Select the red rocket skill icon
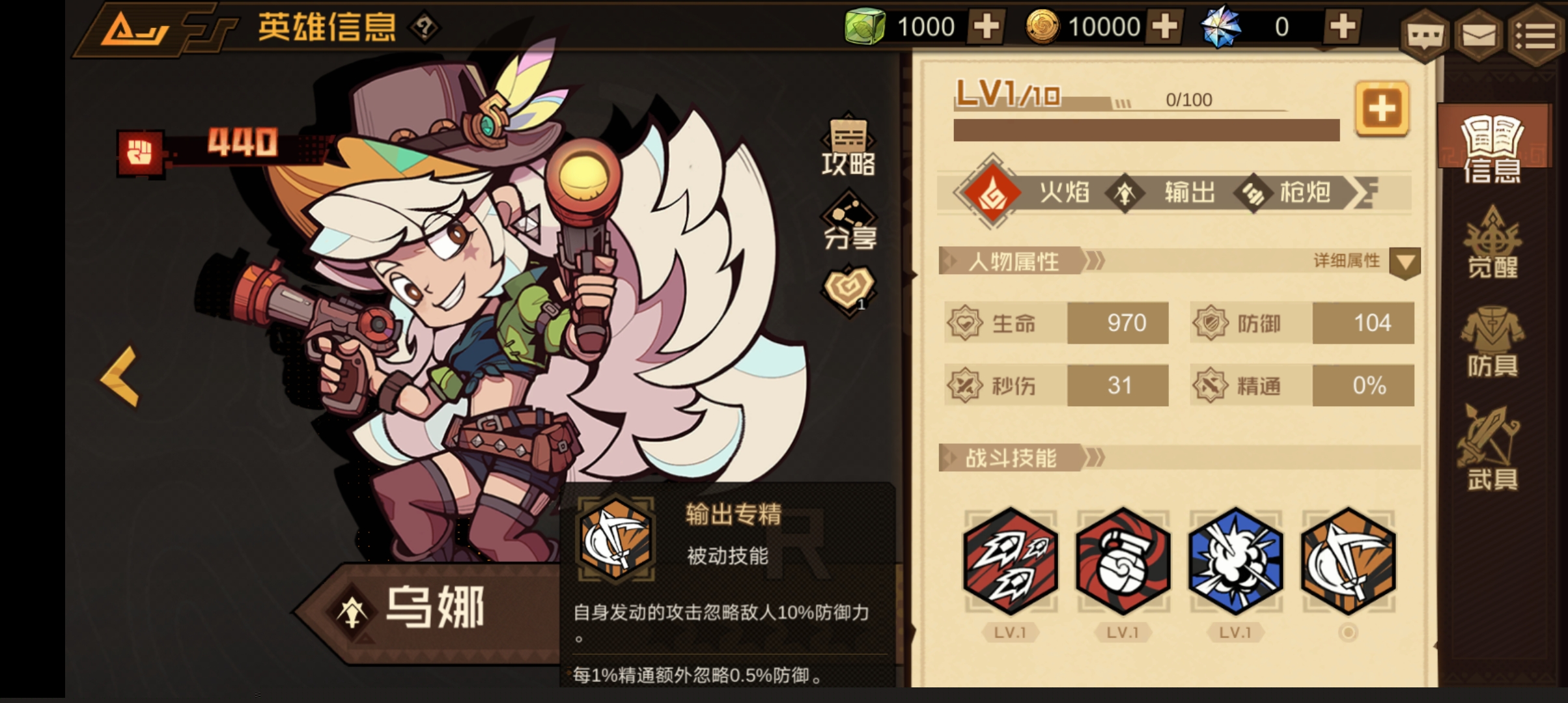This screenshot has width=1568, height=703. point(1010,561)
